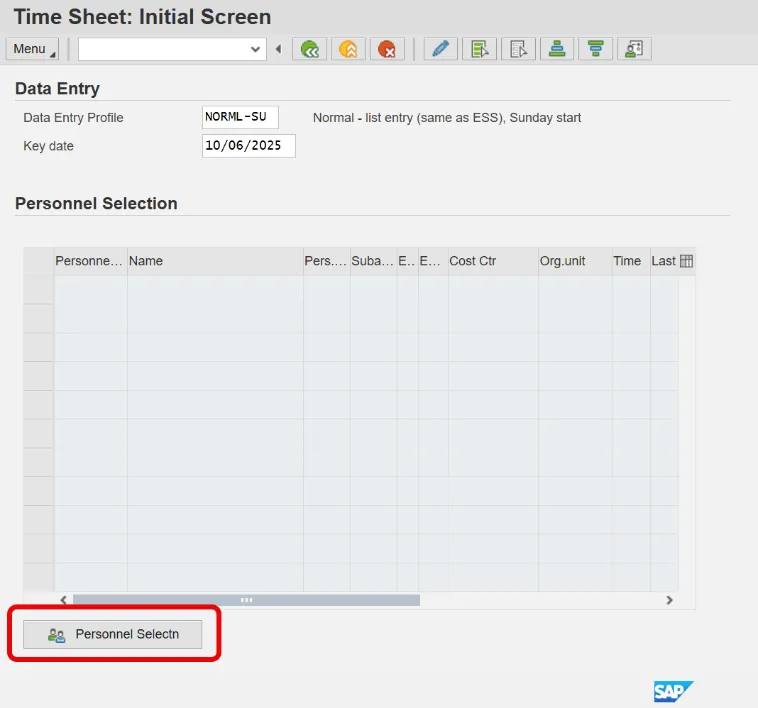Image resolution: width=758 pixels, height=708 pixels.
Task: Click the scroll right arrow of table
Action: point(670,600)
